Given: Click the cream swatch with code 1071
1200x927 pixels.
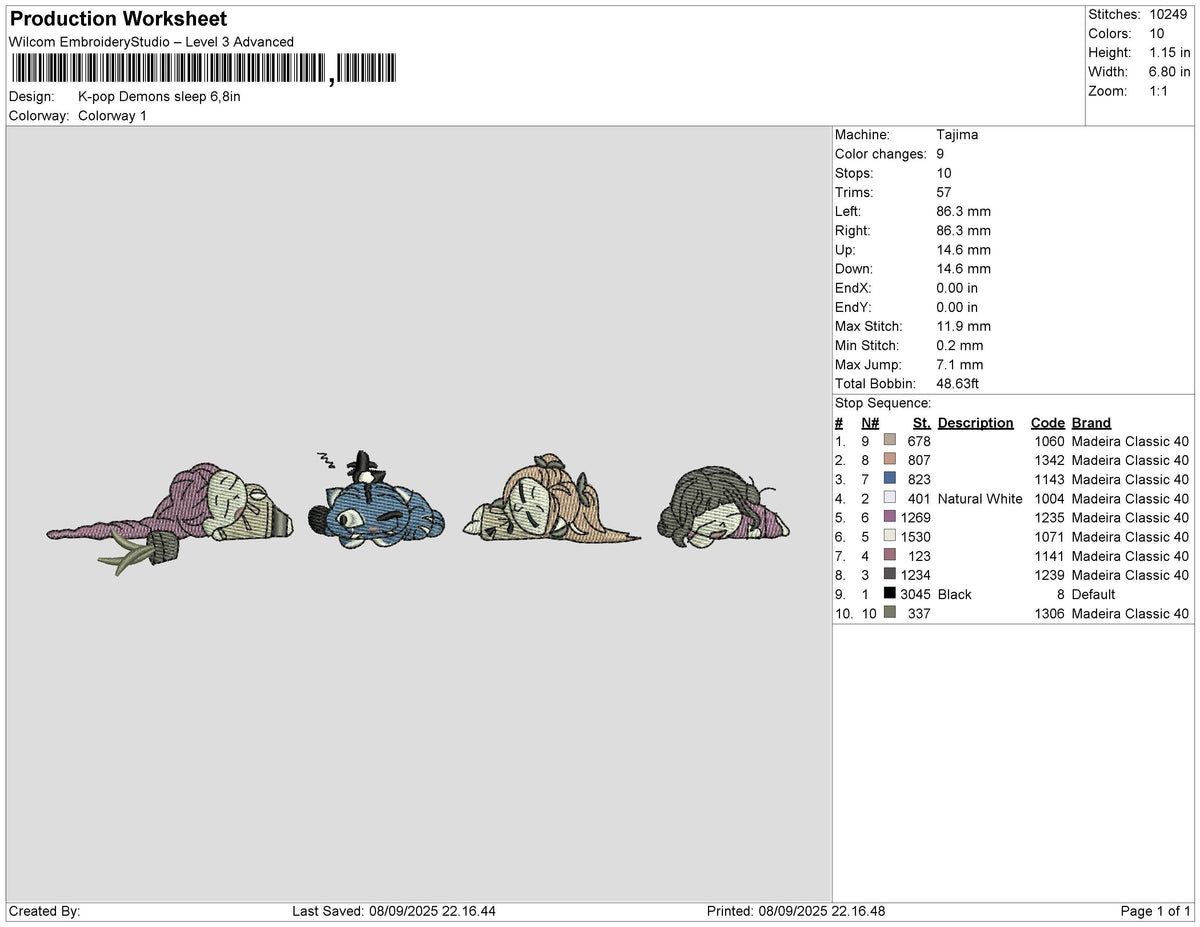Looking at the screenshot, I should (889, 536).
